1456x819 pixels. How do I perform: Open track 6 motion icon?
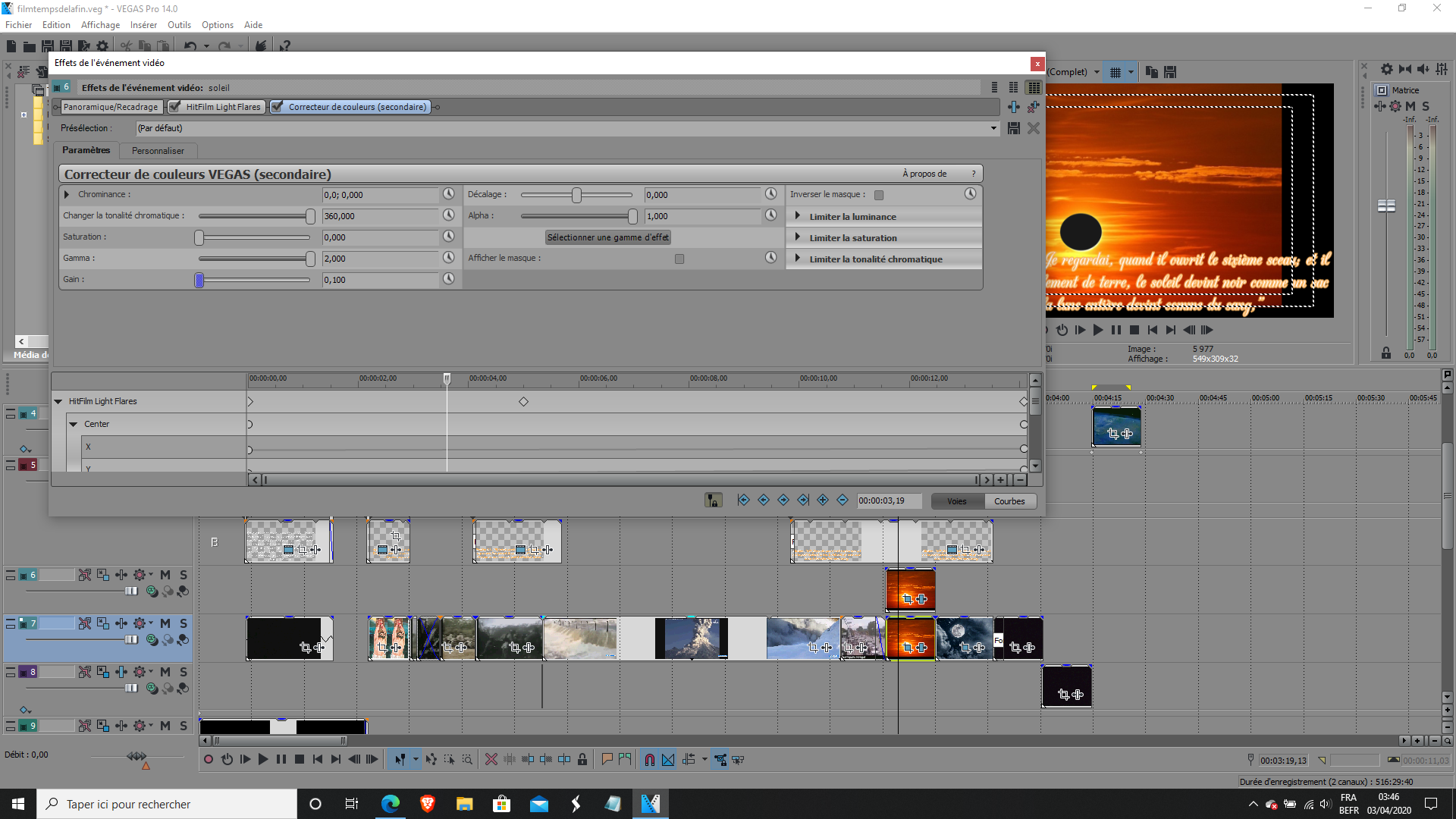point(103,575)
